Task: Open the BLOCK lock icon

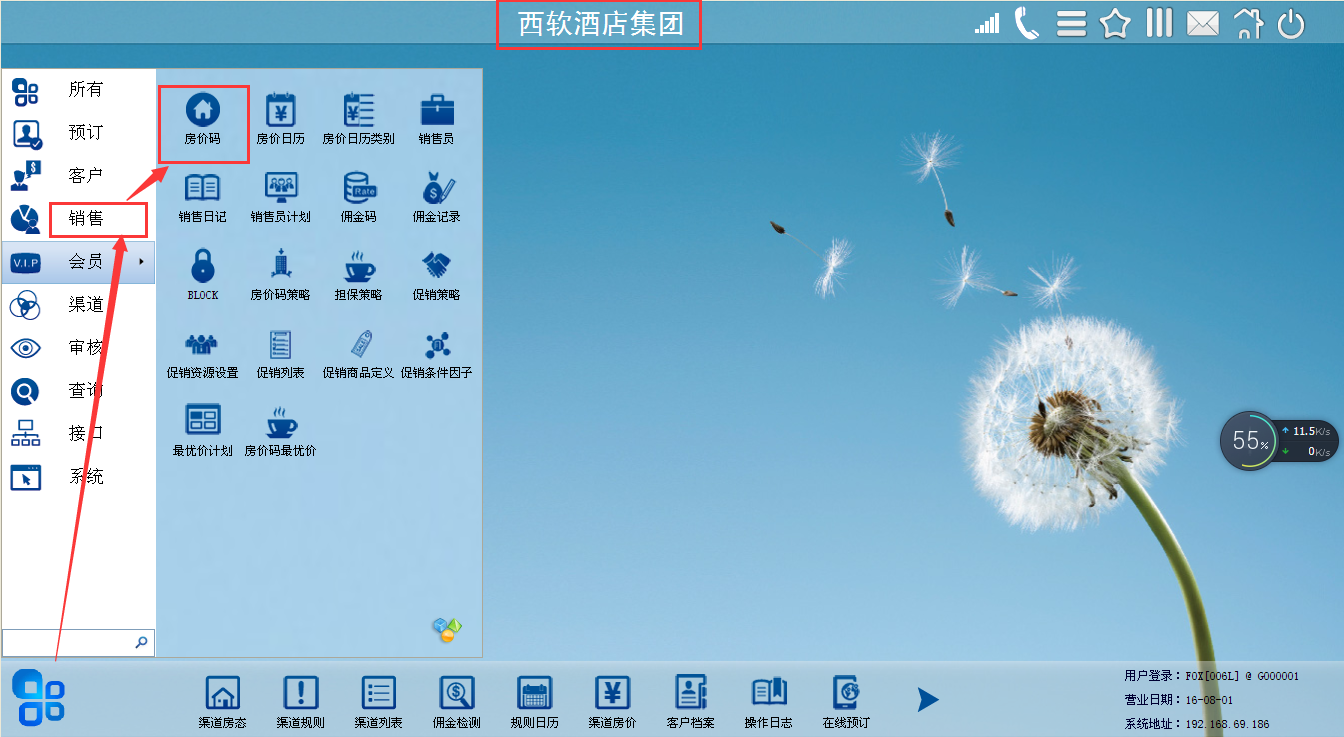Action: (203, 274)
